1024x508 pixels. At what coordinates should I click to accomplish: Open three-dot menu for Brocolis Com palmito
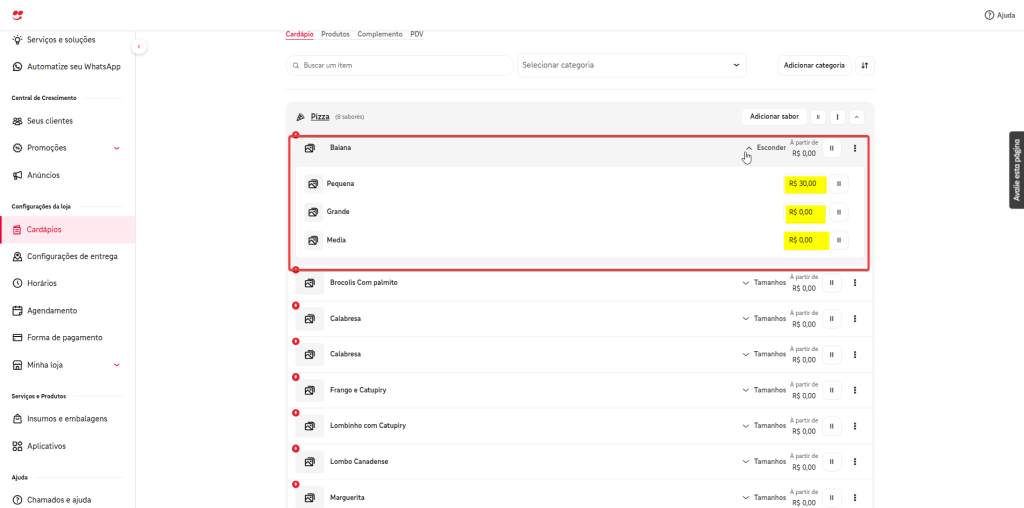point(855,283)
